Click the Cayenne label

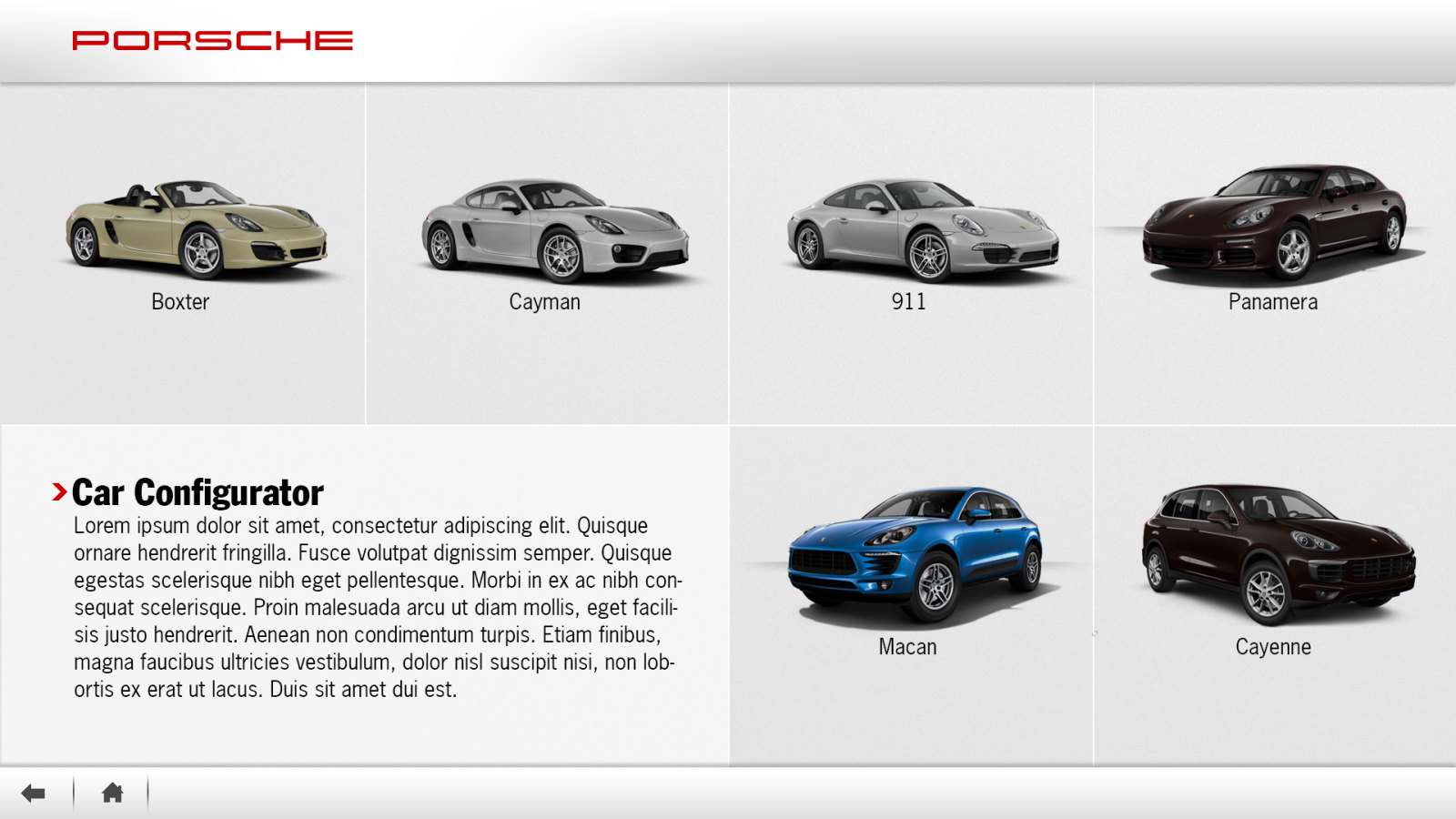pyautogui.click(x=1273, y=647)
